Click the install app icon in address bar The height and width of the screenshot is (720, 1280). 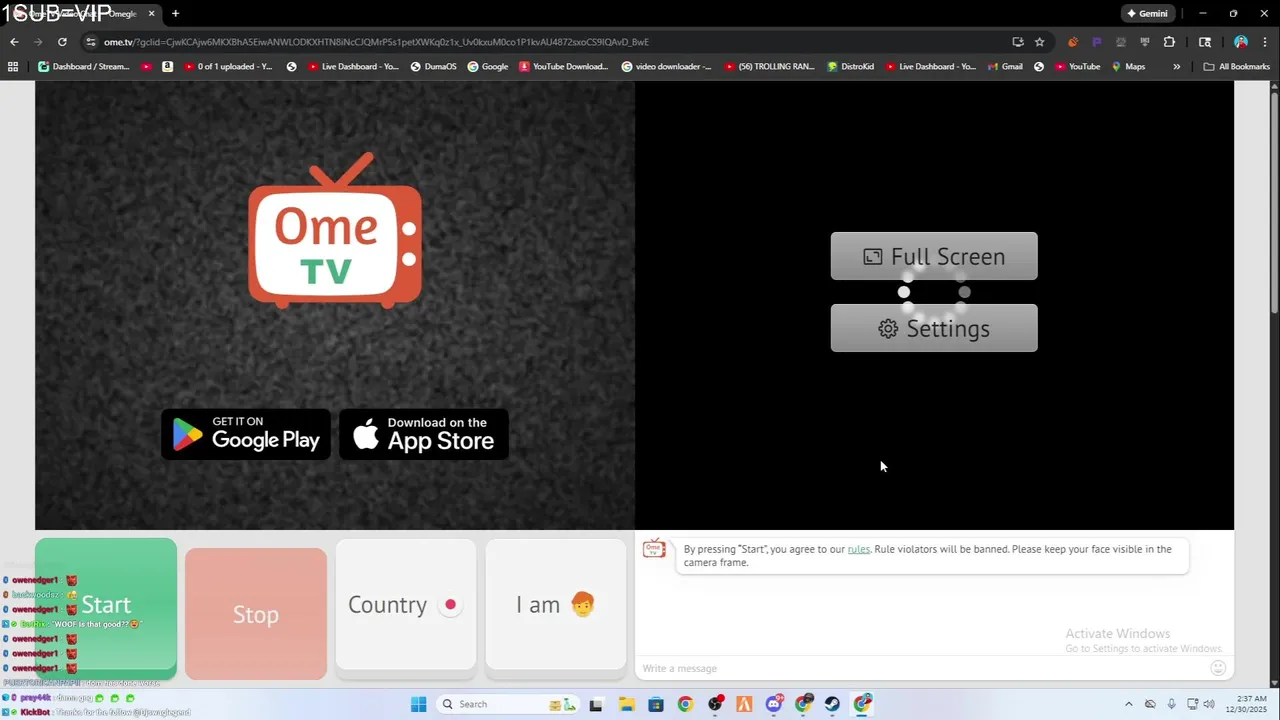pyautogui.click(x=1017, y=42)
